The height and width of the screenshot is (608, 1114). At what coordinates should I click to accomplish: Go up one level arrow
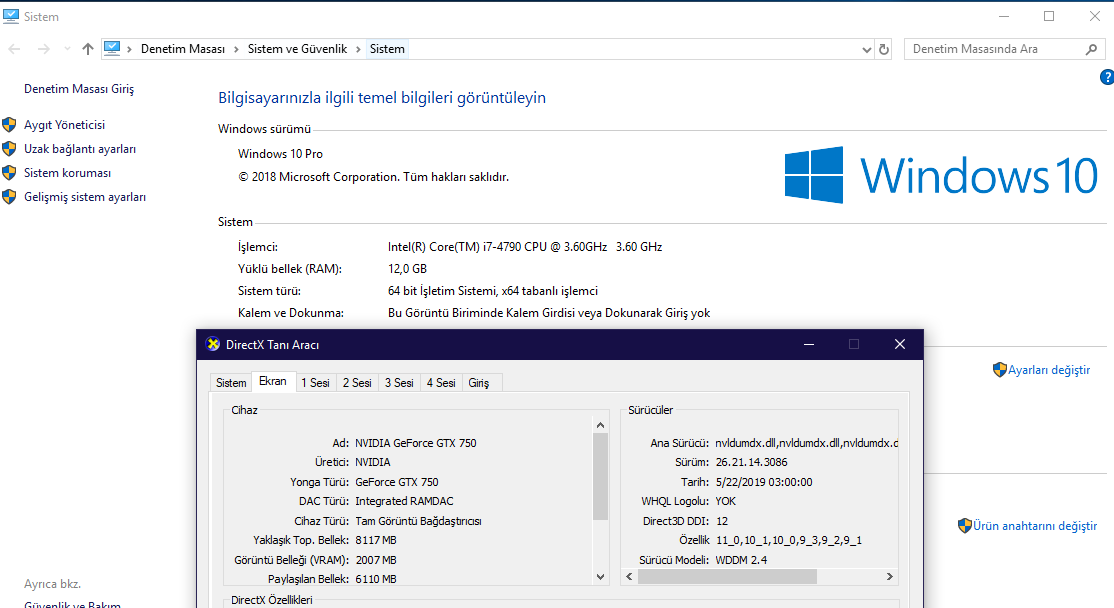(x=87, y=49)
